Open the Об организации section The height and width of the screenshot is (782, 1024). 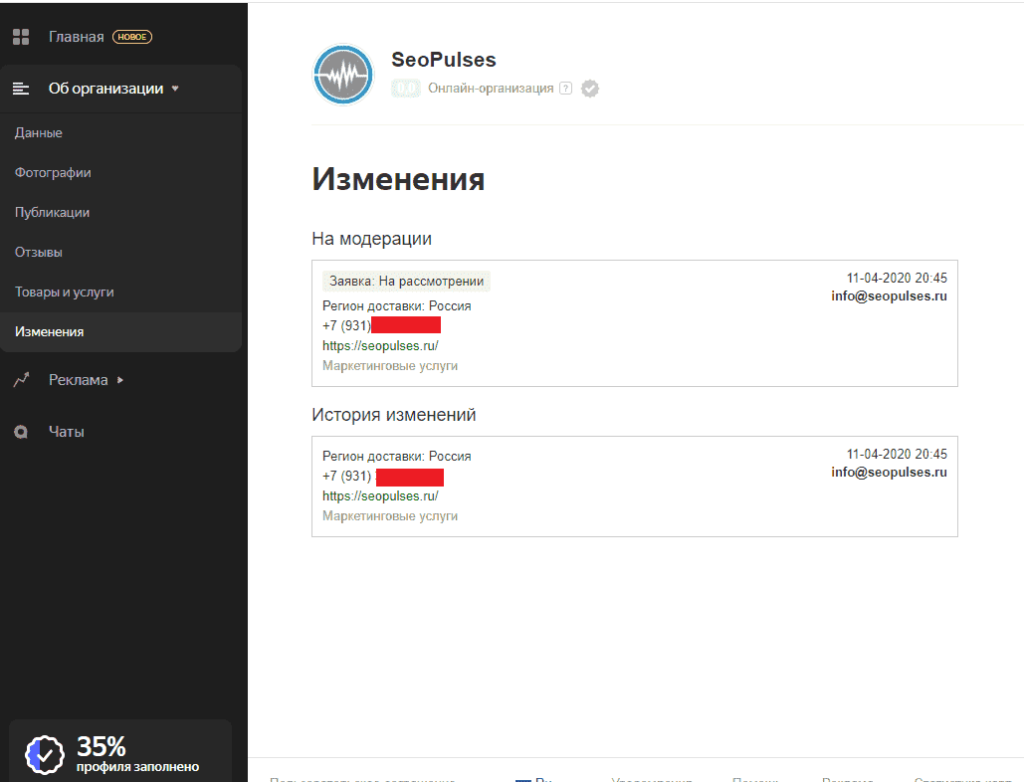(106, 88)
